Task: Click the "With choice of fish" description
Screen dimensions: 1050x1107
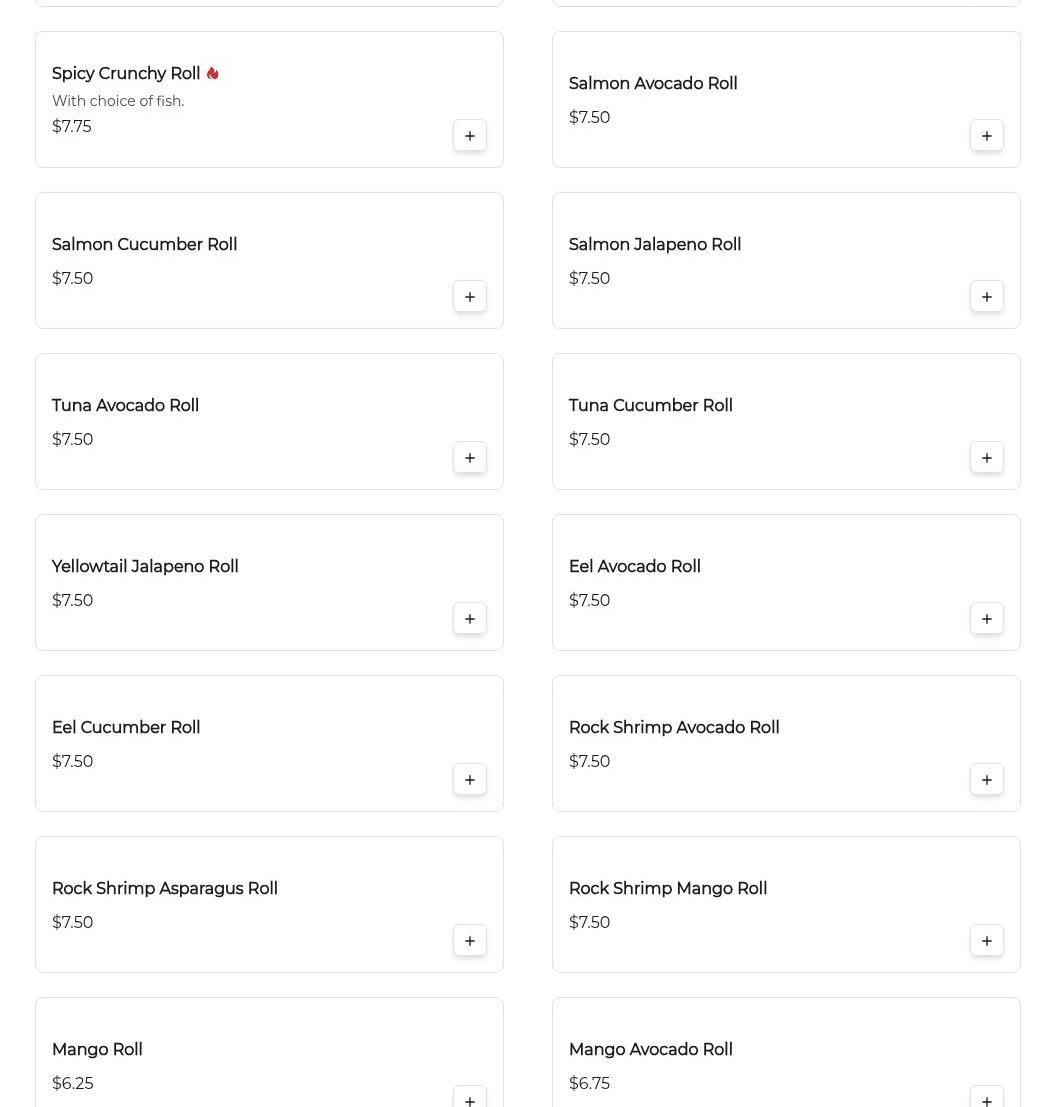Action: (118, 101)
